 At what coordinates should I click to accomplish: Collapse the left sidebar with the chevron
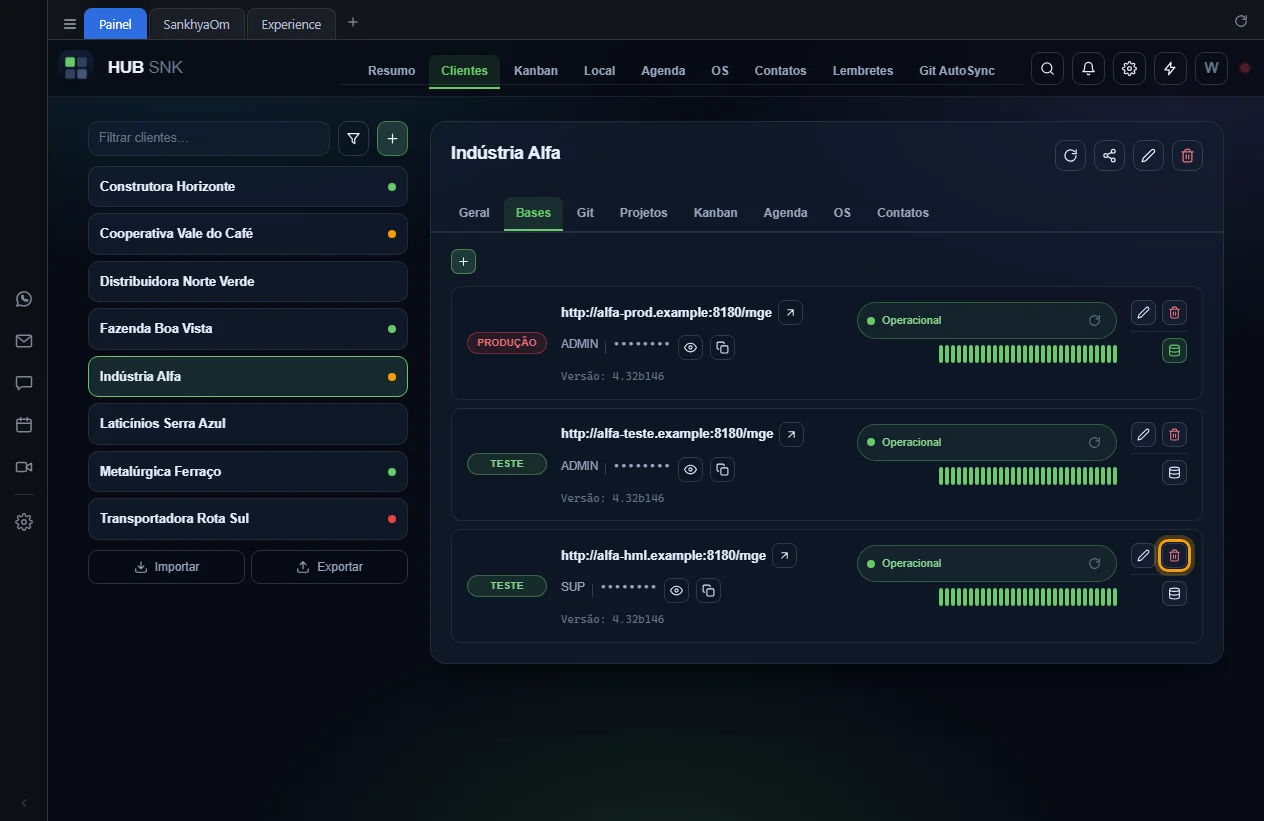pyautogui.click(x=24, y=803)
